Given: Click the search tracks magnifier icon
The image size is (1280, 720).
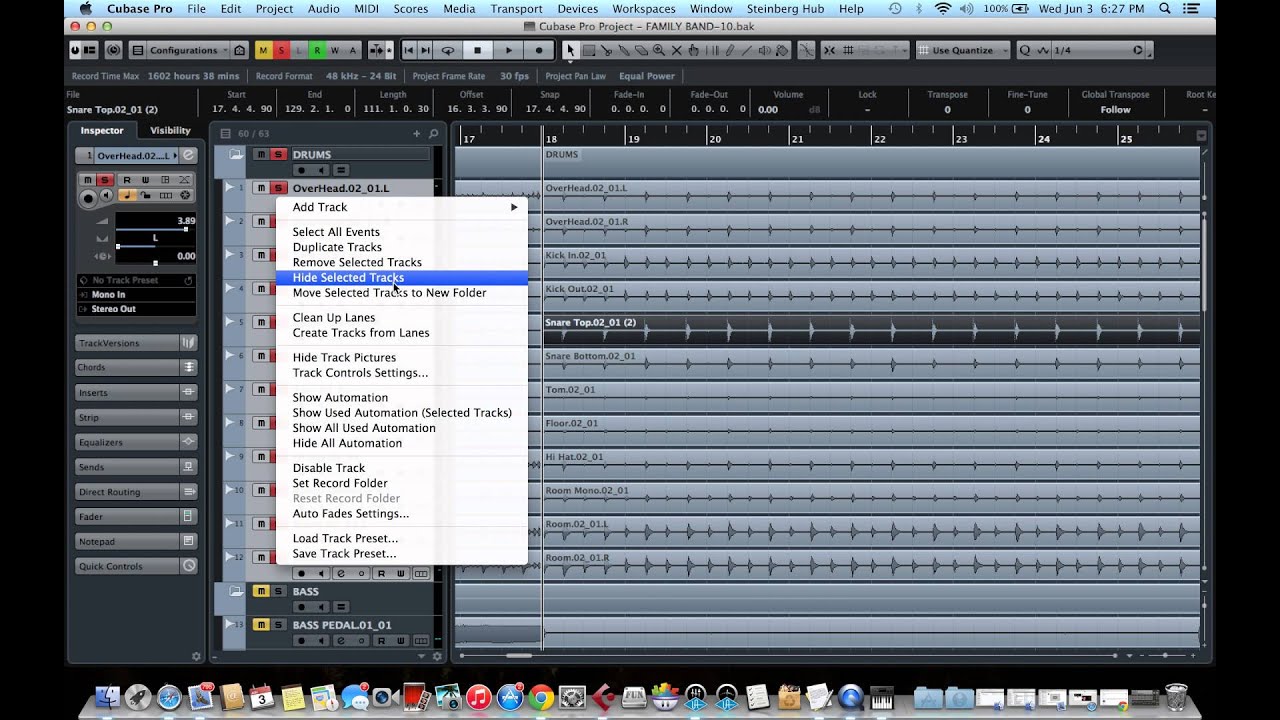Looking at the screenshot, I should point(433,133).
